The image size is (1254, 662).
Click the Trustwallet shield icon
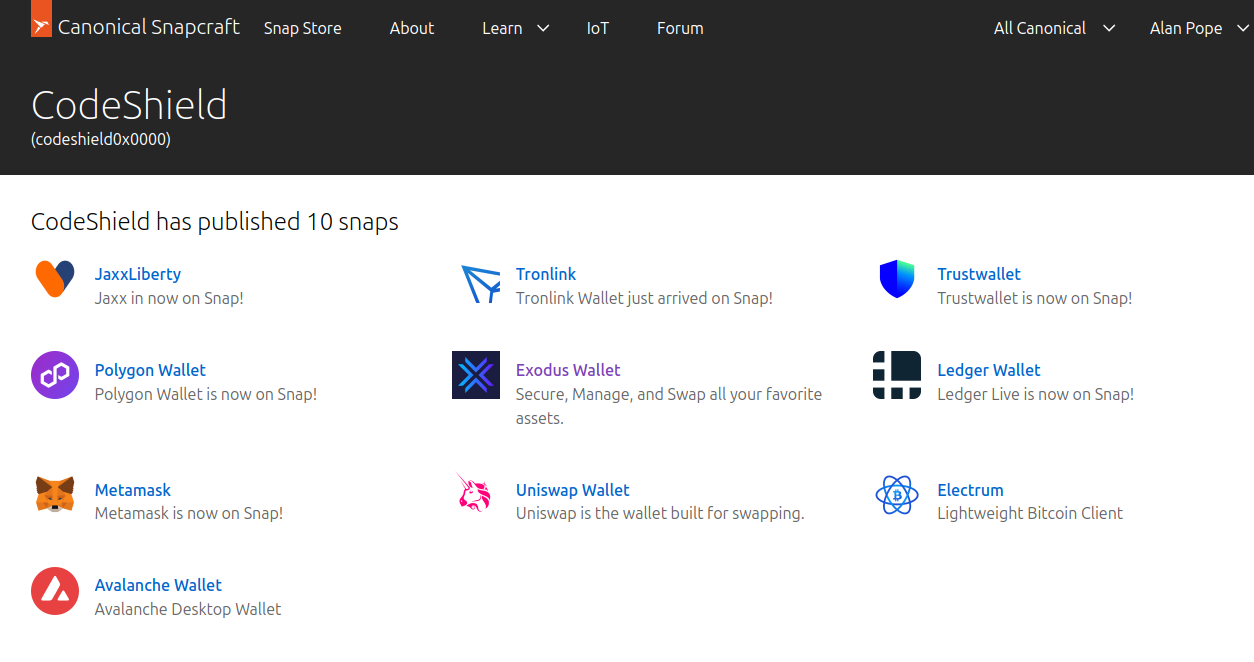click(x=897, y=279)
